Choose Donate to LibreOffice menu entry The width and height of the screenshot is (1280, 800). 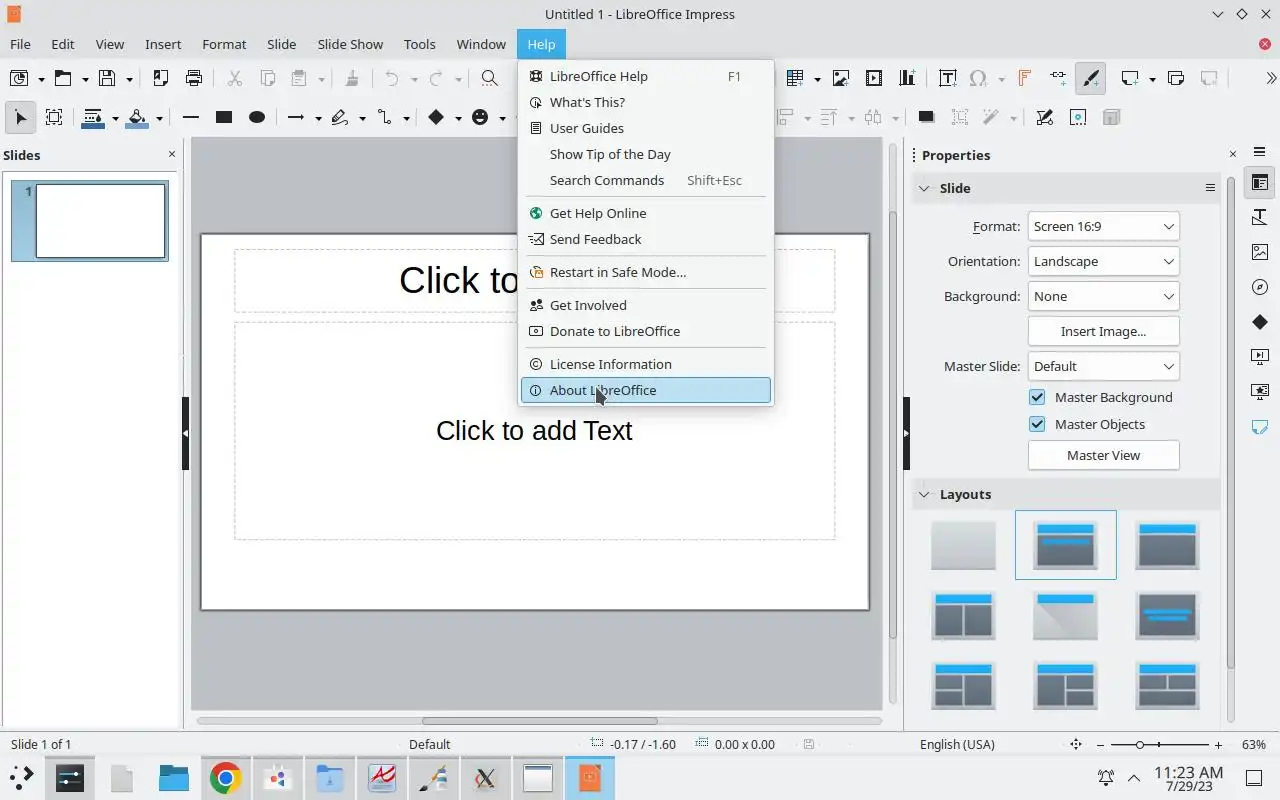point(646,331)
